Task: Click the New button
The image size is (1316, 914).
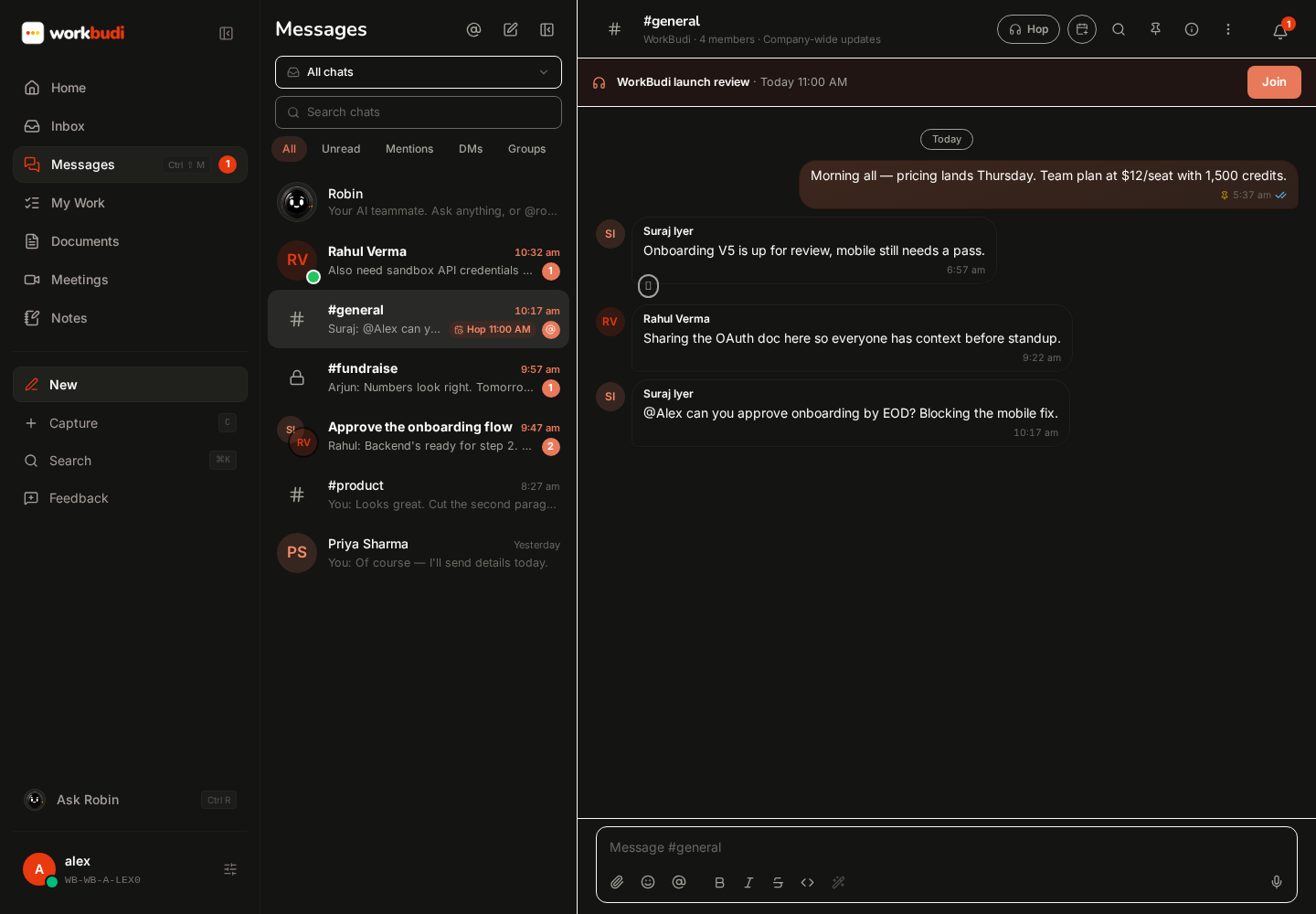Action: click(130, 385)
